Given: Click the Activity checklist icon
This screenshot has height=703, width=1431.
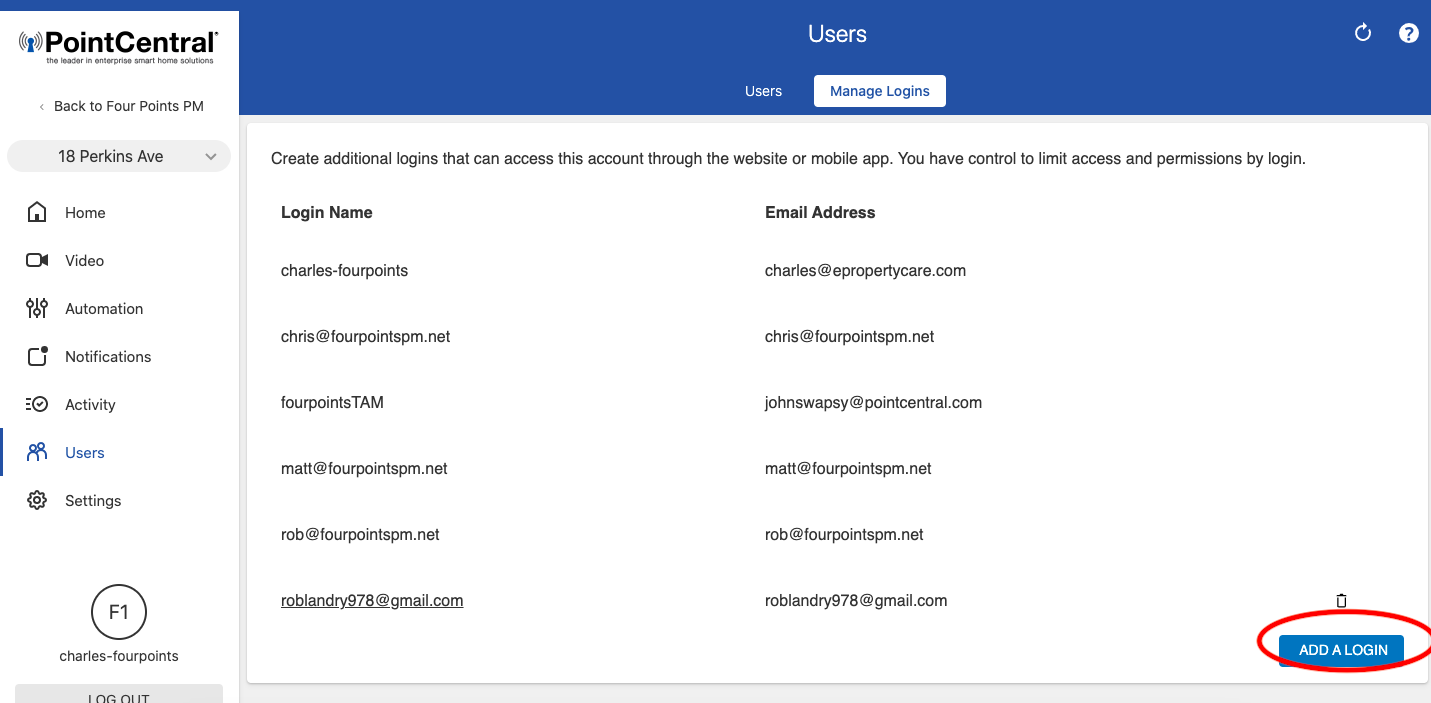Looking at the screenshot, I should pyautogui.click(x=37, y=404).
